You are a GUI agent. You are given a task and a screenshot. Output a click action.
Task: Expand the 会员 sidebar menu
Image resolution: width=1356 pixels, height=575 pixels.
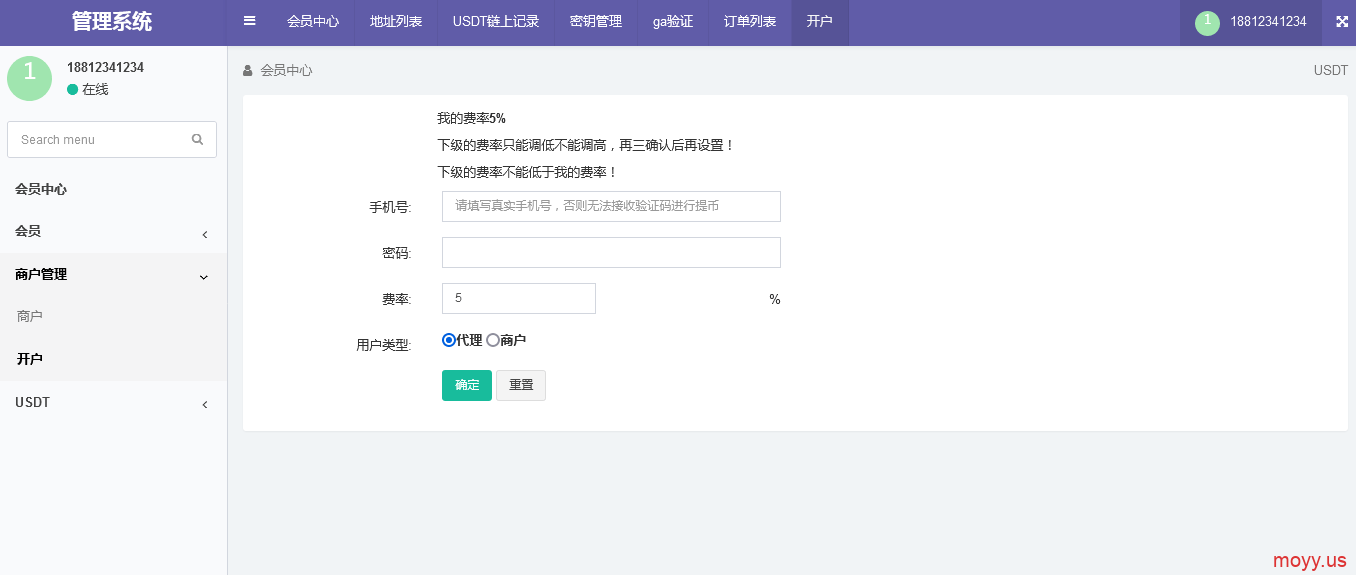tap(113, 232)
